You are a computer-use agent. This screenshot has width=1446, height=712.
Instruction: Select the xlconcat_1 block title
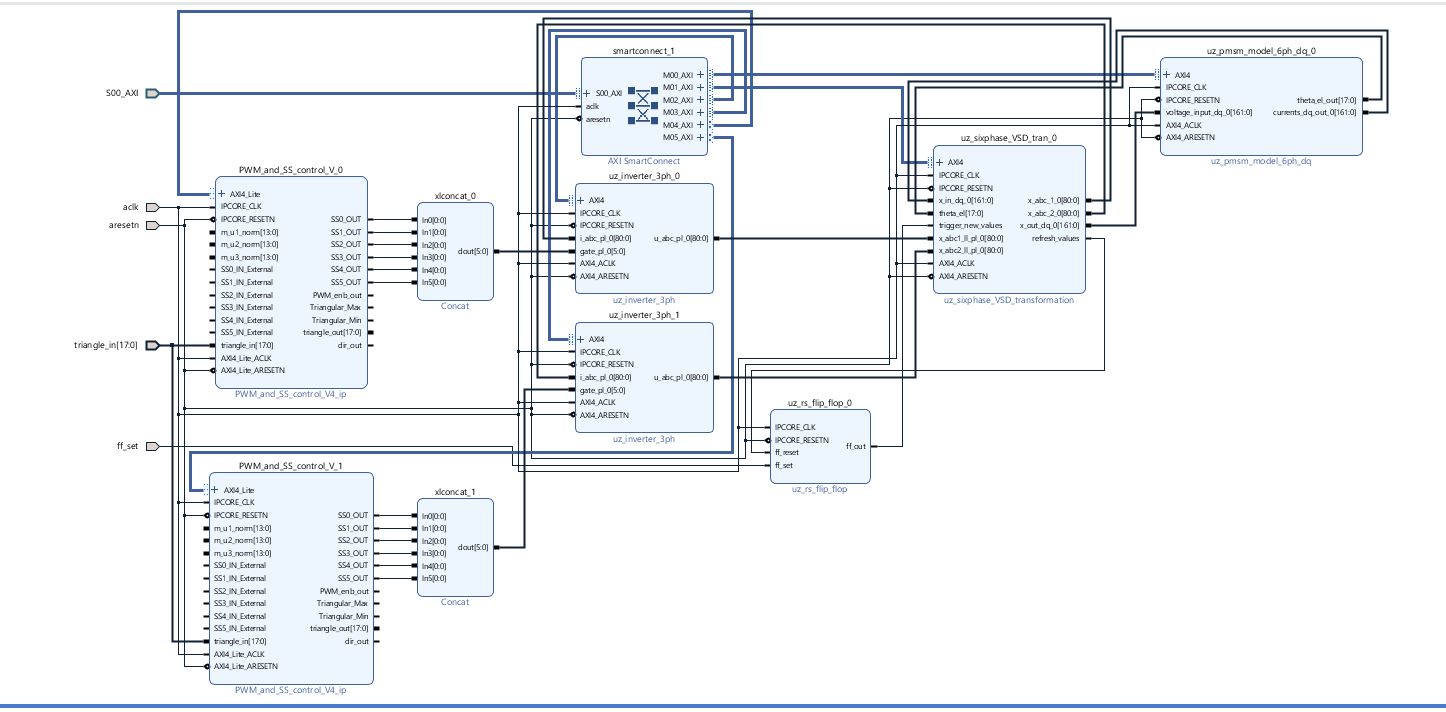click(455, 492)
